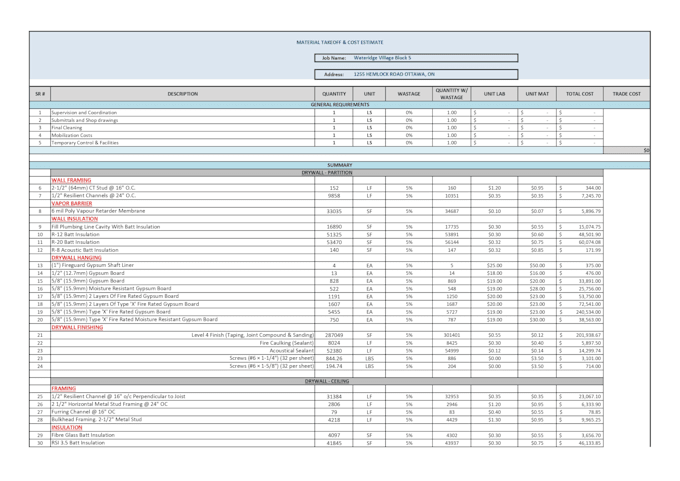The height and width of the screenshot is (481, 680).
Task: Click the Furring Channel @ 16" OC cell
Action: (x=183, y=412)
